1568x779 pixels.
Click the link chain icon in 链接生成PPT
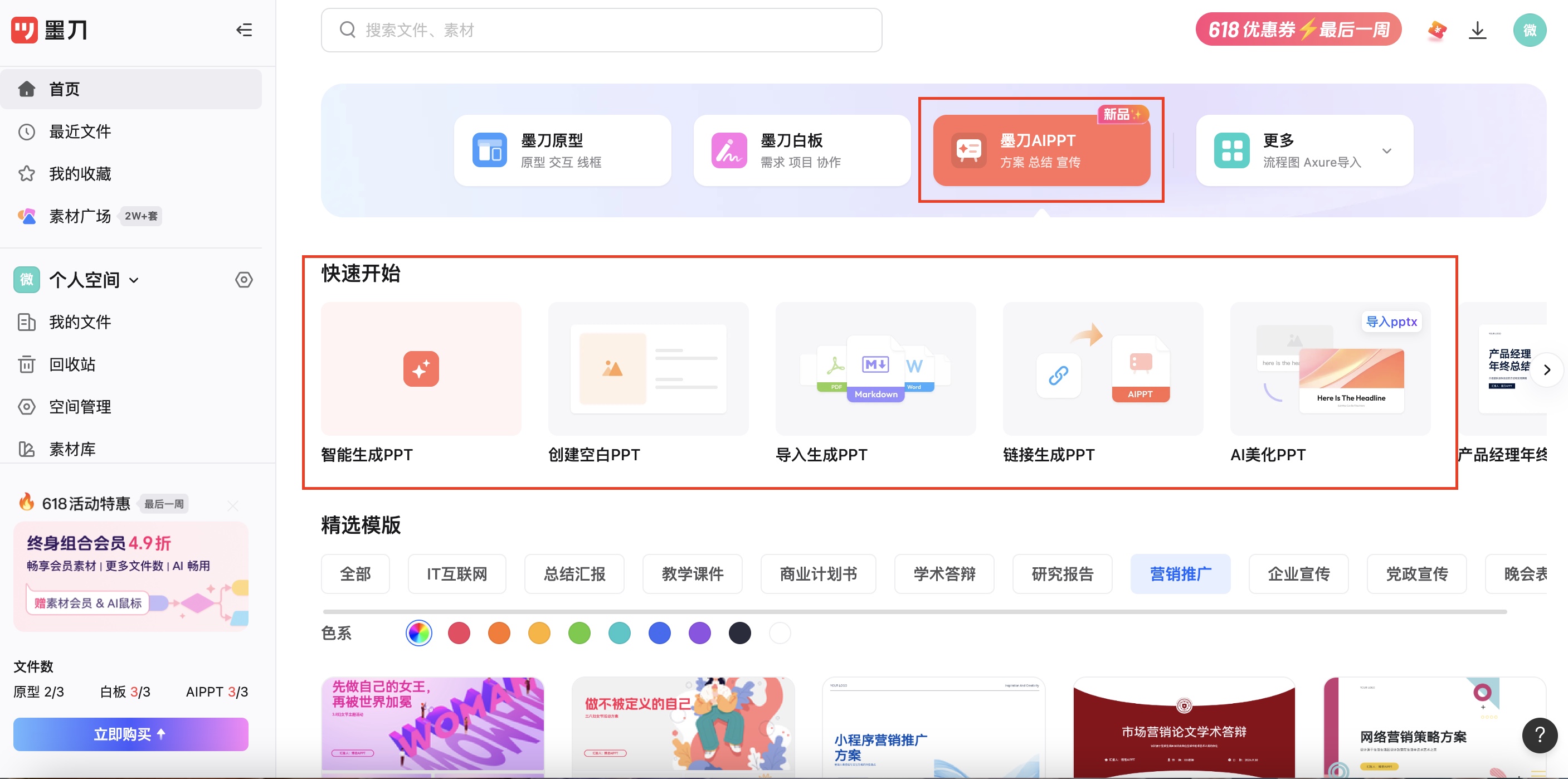click(1059, 375)
